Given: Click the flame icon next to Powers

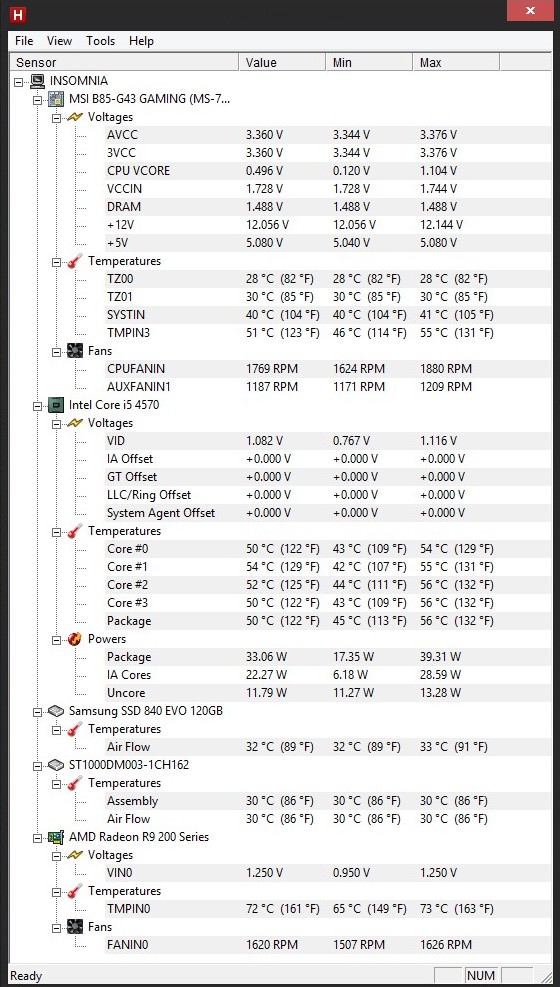Looking at the screenshot, I should [x=75, y=639].
